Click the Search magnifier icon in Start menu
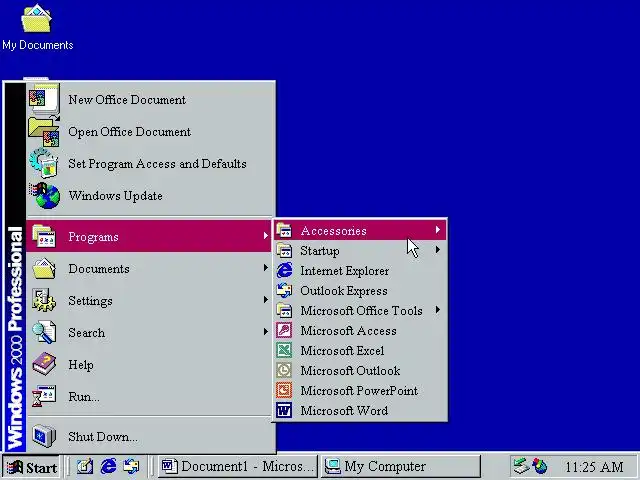 (44, 332)
